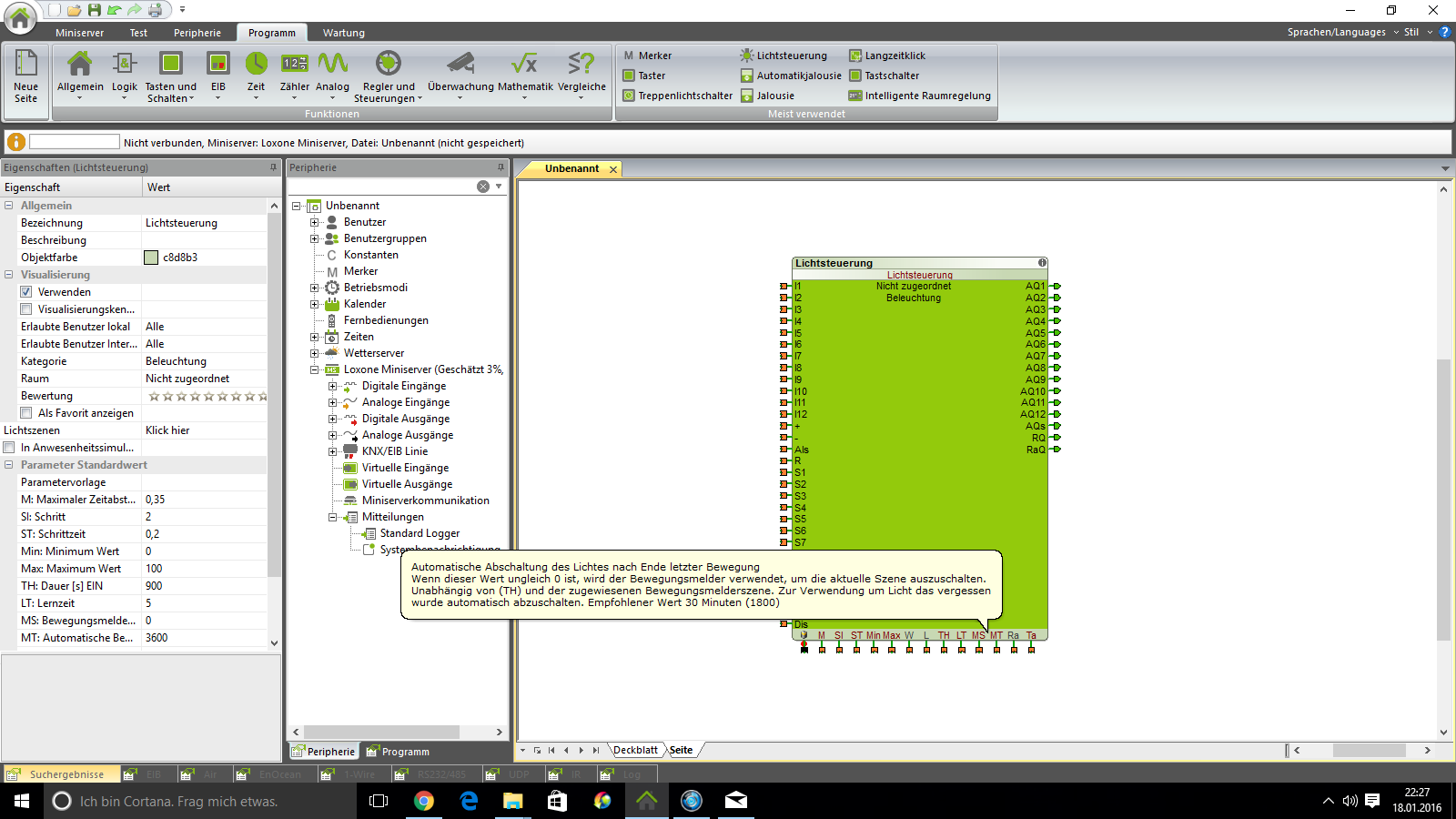Click the Logik function icon

pyautogui.click(x=125, y=66)
